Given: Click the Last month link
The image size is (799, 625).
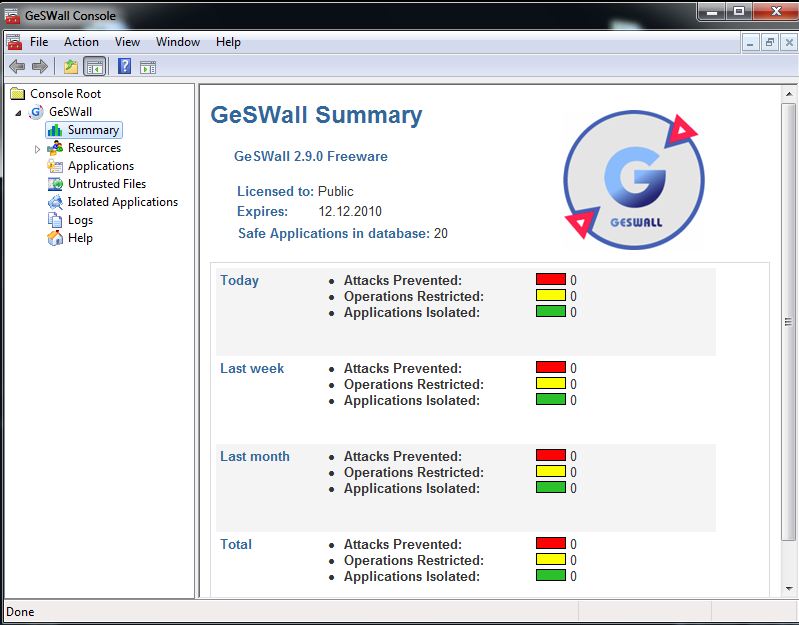Looking at the screenshot, I should pyautogui.click(x=255, y=456).
